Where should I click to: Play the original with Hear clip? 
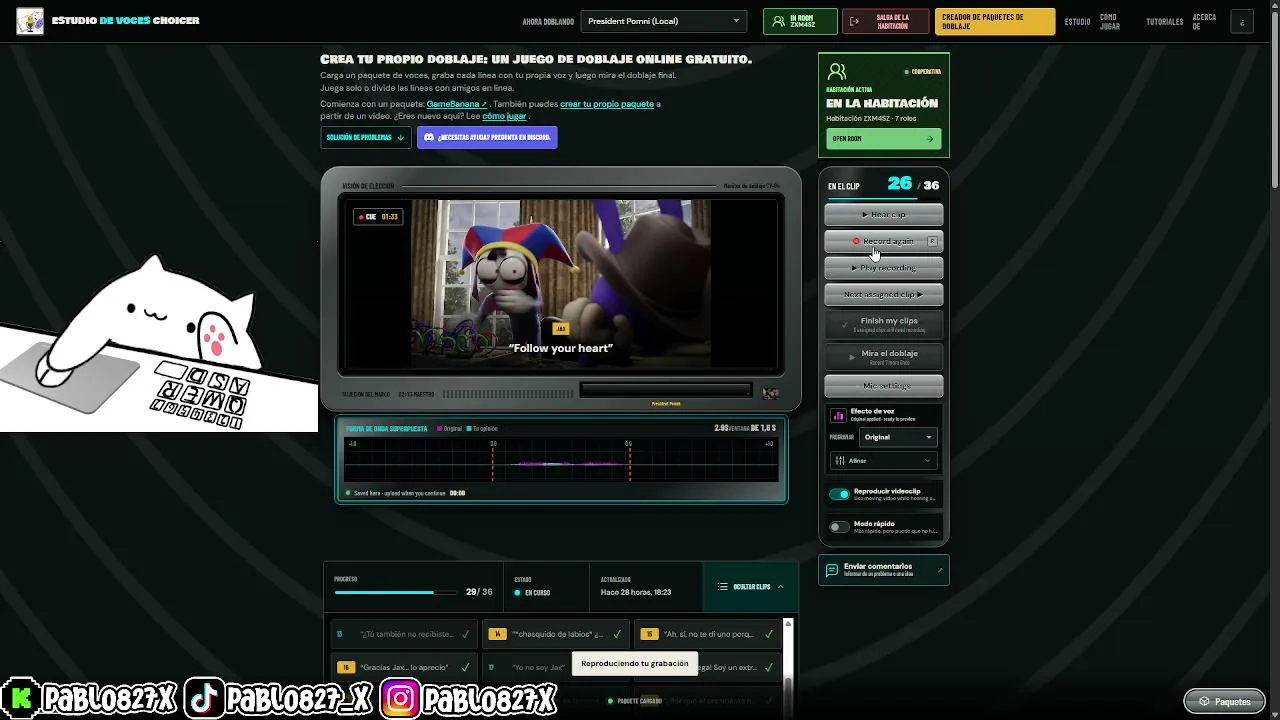point(884,214)
